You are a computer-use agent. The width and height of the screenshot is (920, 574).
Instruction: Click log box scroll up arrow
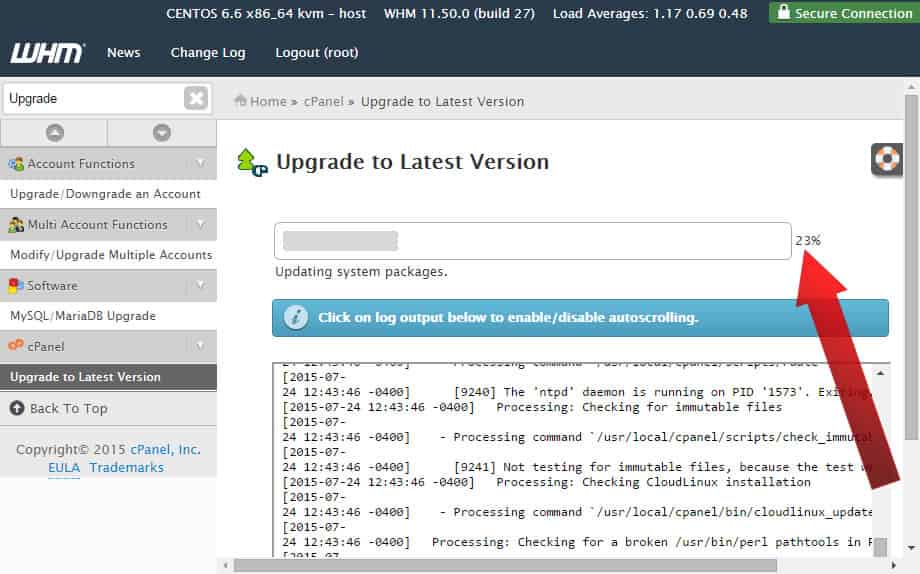click(x=880, y=373)
